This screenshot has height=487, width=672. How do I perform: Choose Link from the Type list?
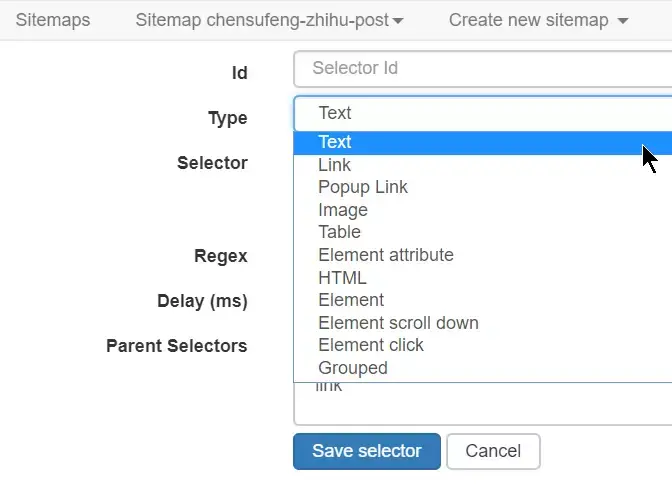334,165
